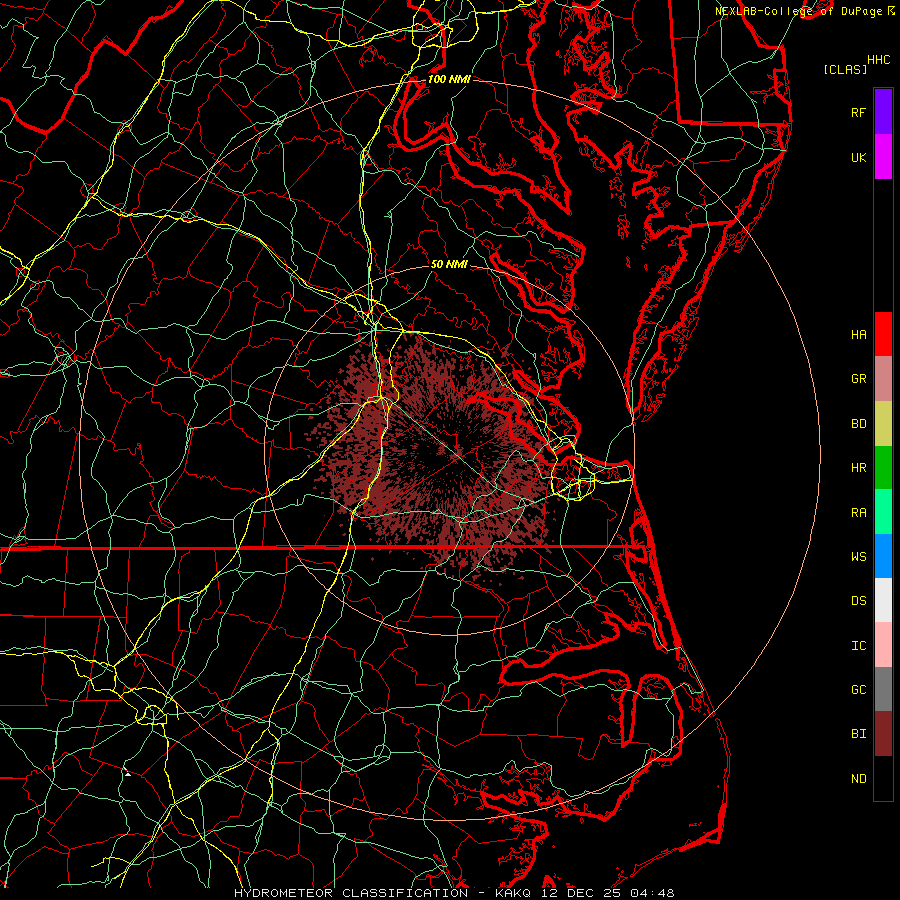The image size is (900, 900).
Task: Select the IC light pink legend swatch
Action: click(883, 645)
